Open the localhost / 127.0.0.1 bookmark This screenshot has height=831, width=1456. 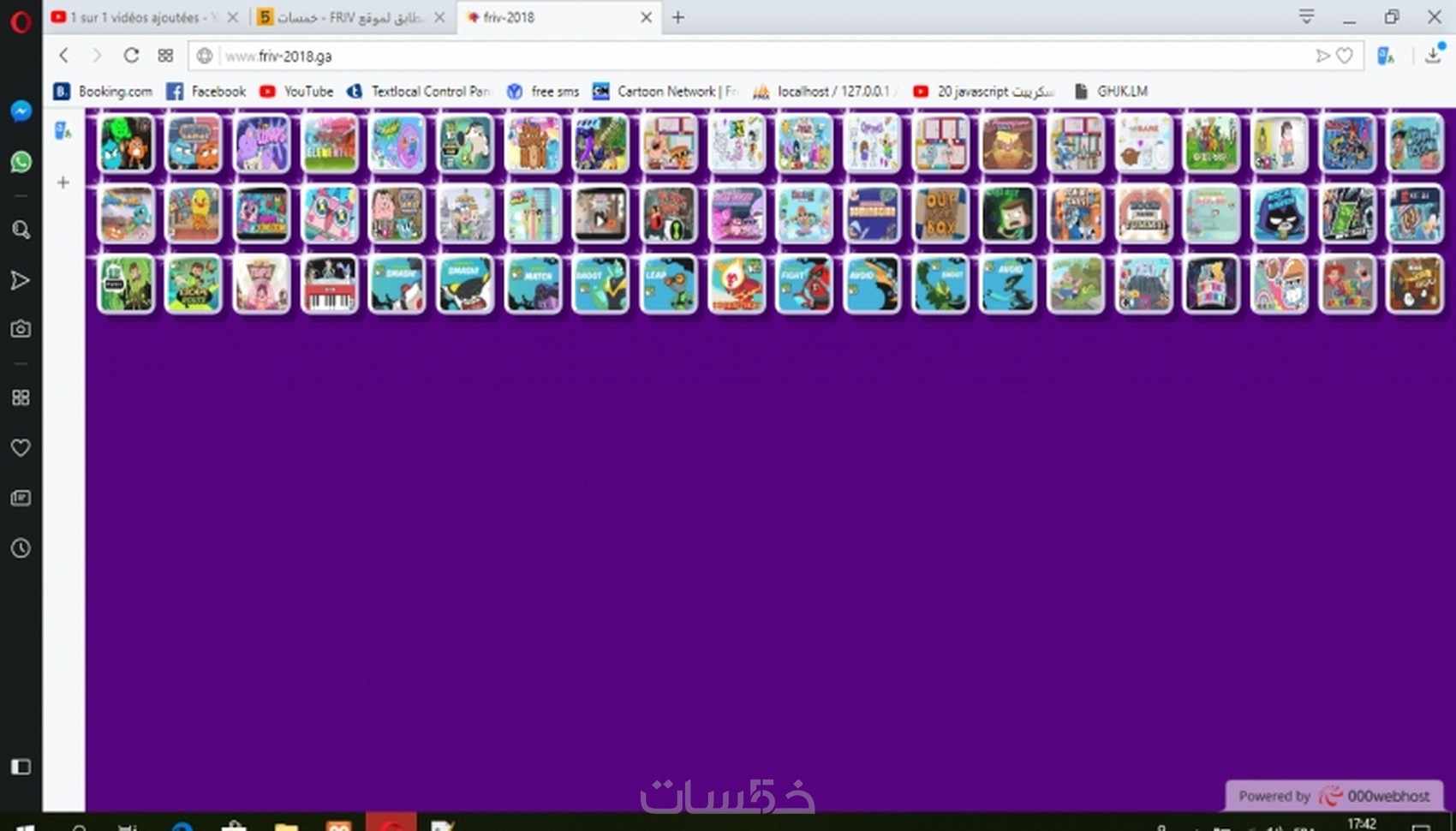(822, 91)
